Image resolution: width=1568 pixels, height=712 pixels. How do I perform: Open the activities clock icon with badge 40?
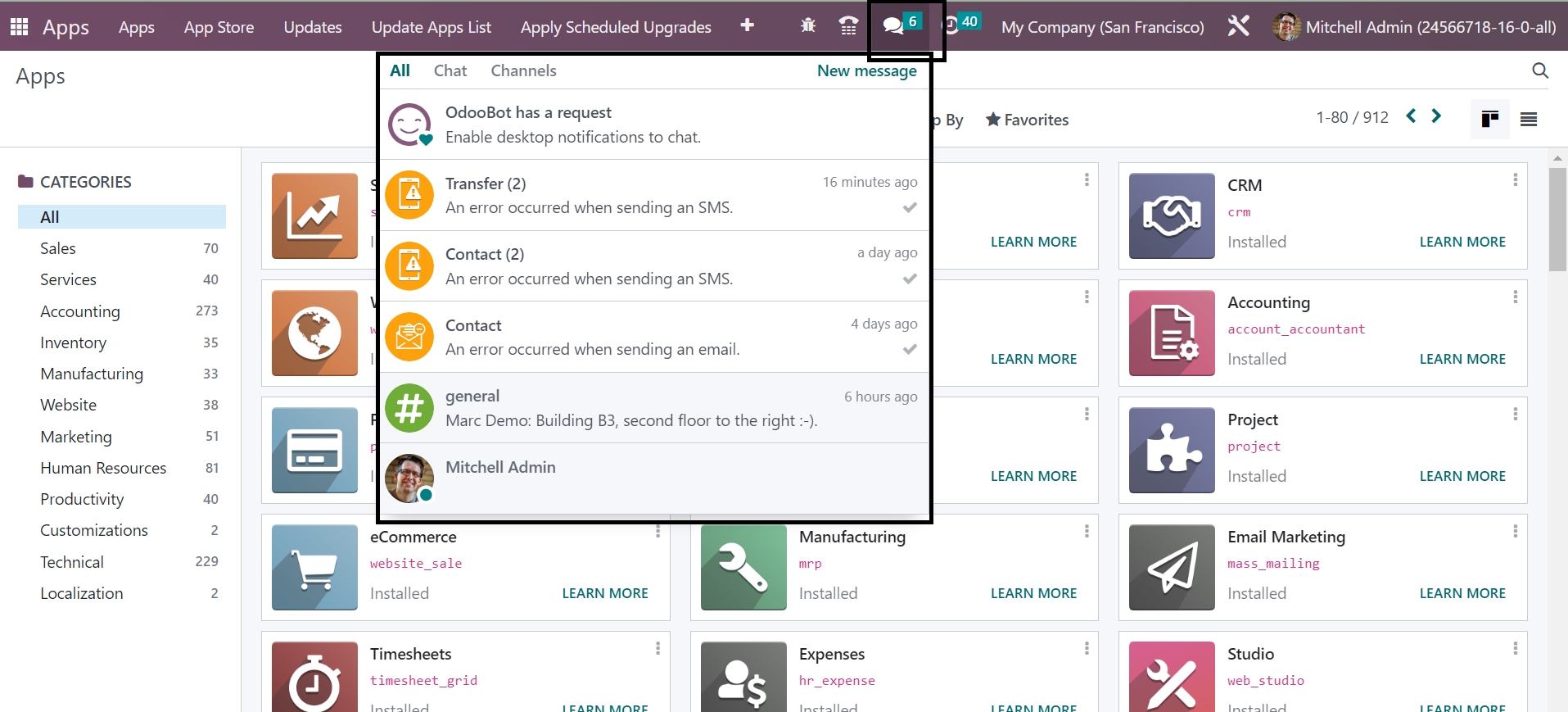[x=953, y=25]
